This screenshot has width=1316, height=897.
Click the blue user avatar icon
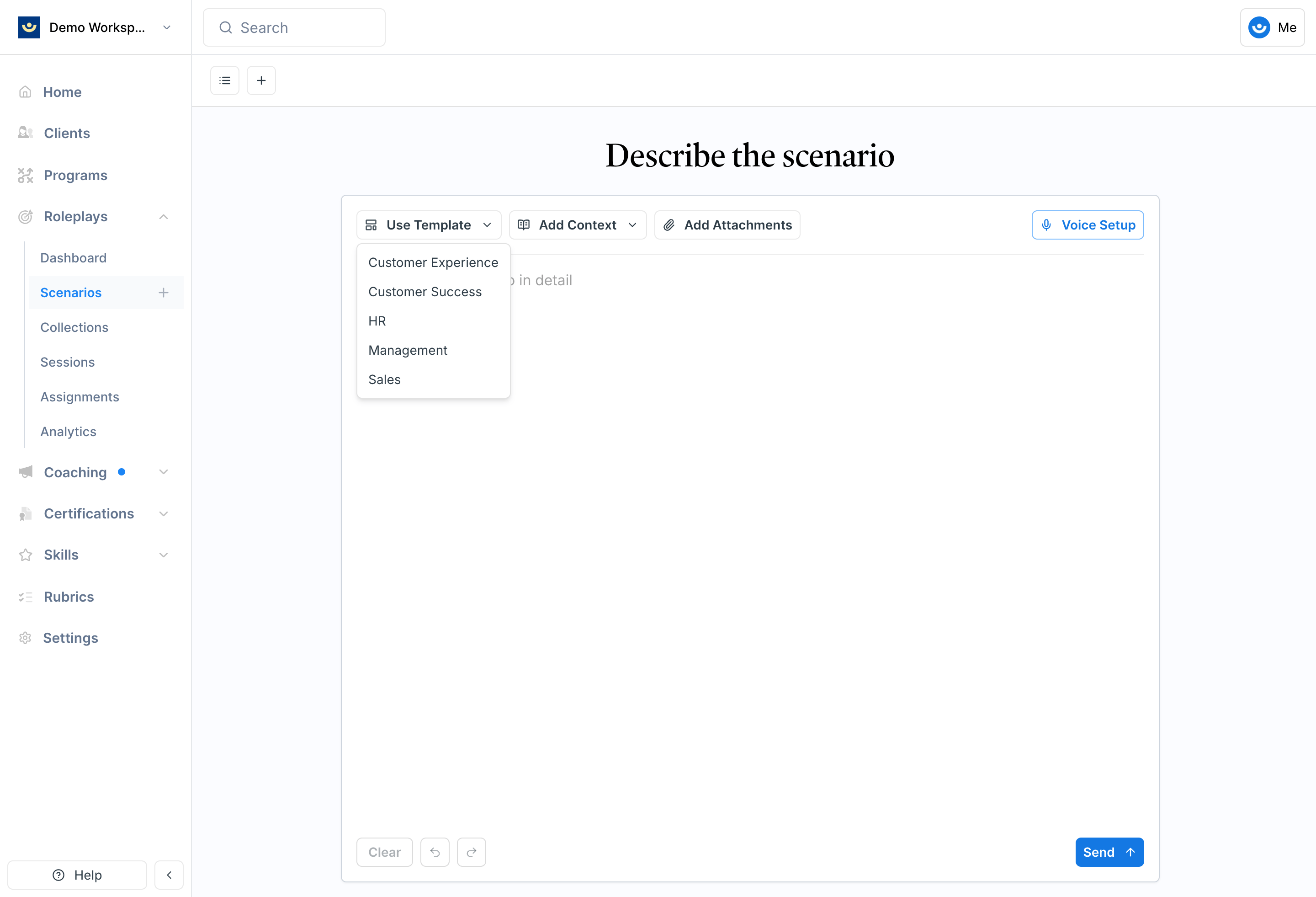point(1259,27)
